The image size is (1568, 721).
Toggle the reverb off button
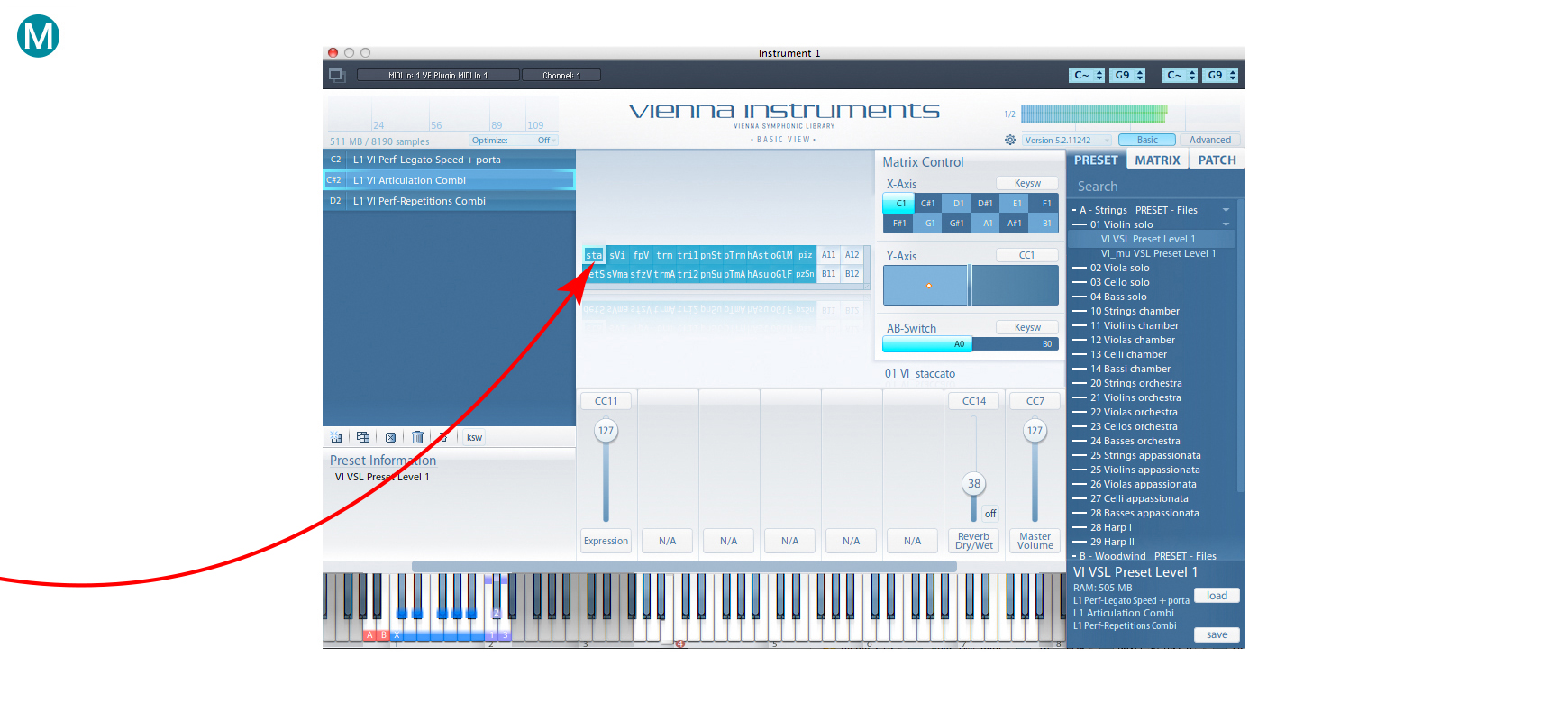pos(990,514)
